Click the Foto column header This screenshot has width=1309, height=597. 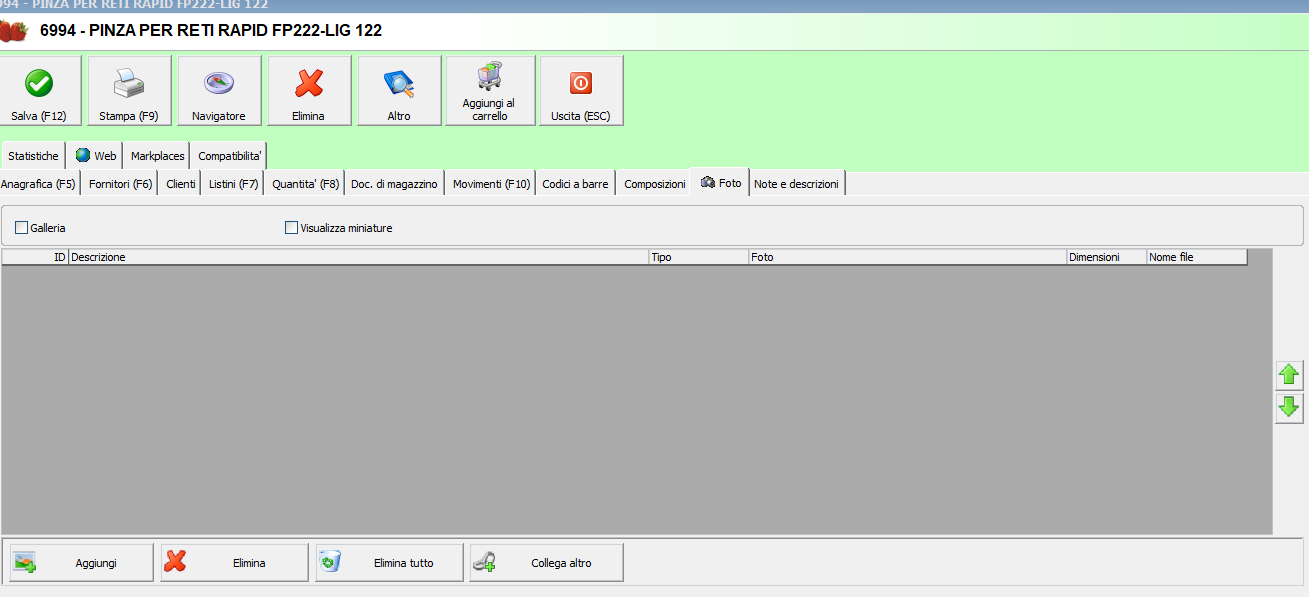pyautogui.click(x=908, y=257)
